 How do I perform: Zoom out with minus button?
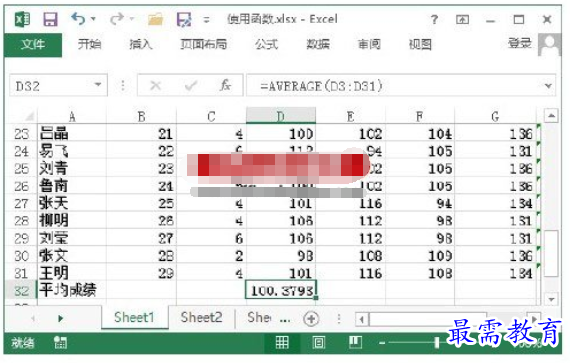(x=382, y=342)
